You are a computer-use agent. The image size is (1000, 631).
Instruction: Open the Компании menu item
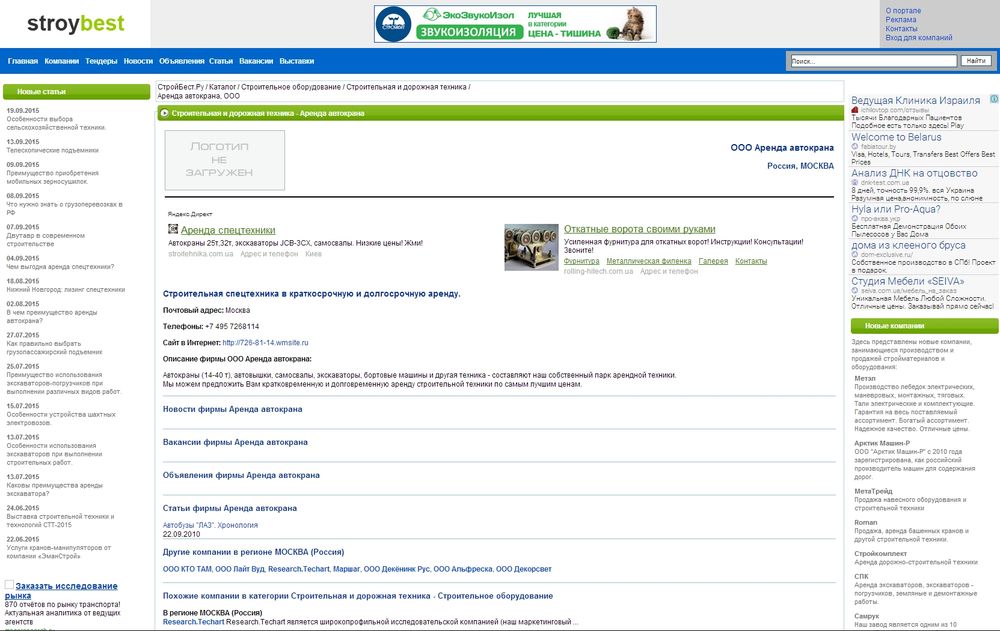tap(62, 61)
